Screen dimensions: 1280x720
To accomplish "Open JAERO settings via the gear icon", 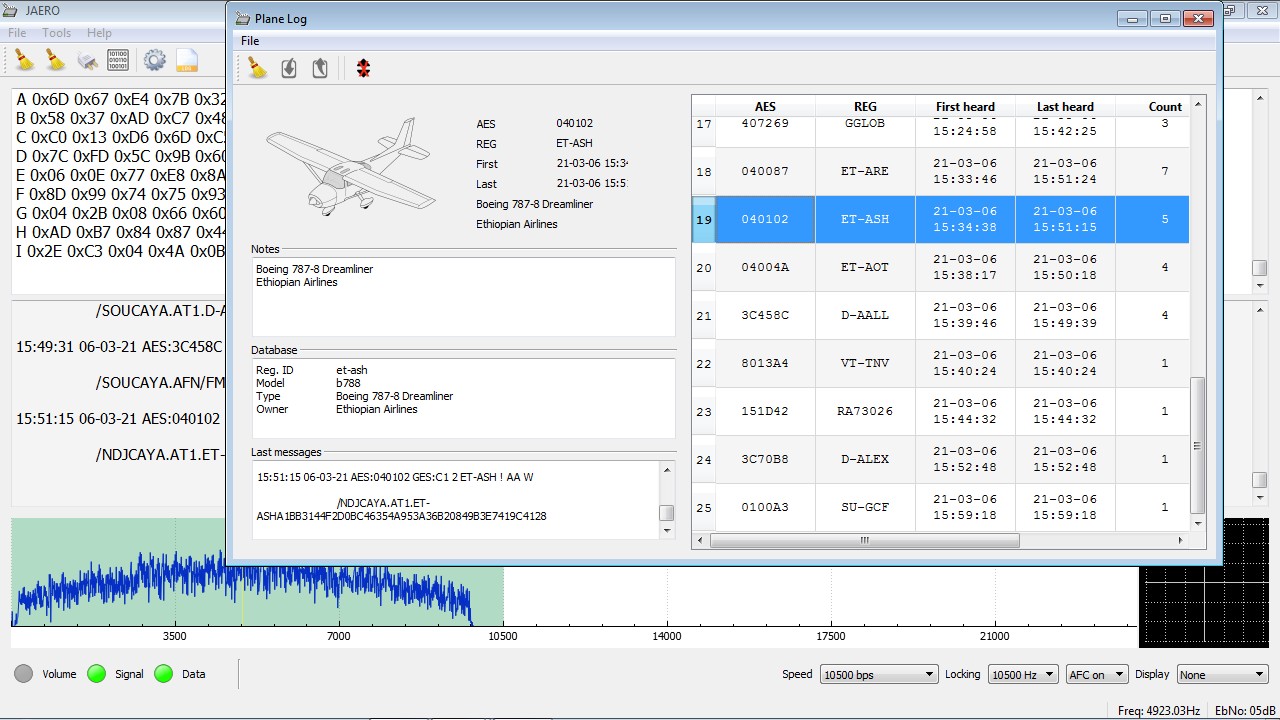I will click(154, 60).
